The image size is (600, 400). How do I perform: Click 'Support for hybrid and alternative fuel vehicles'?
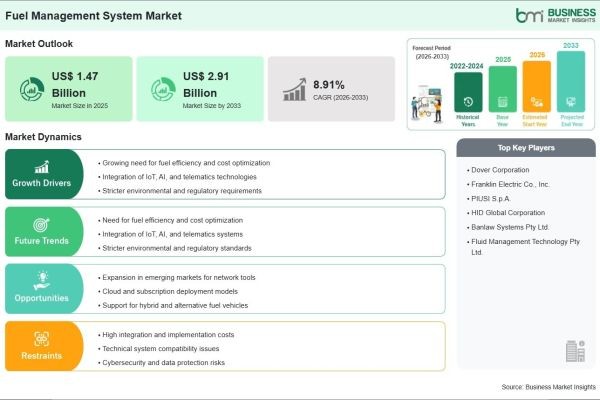(x=173, y=305)
